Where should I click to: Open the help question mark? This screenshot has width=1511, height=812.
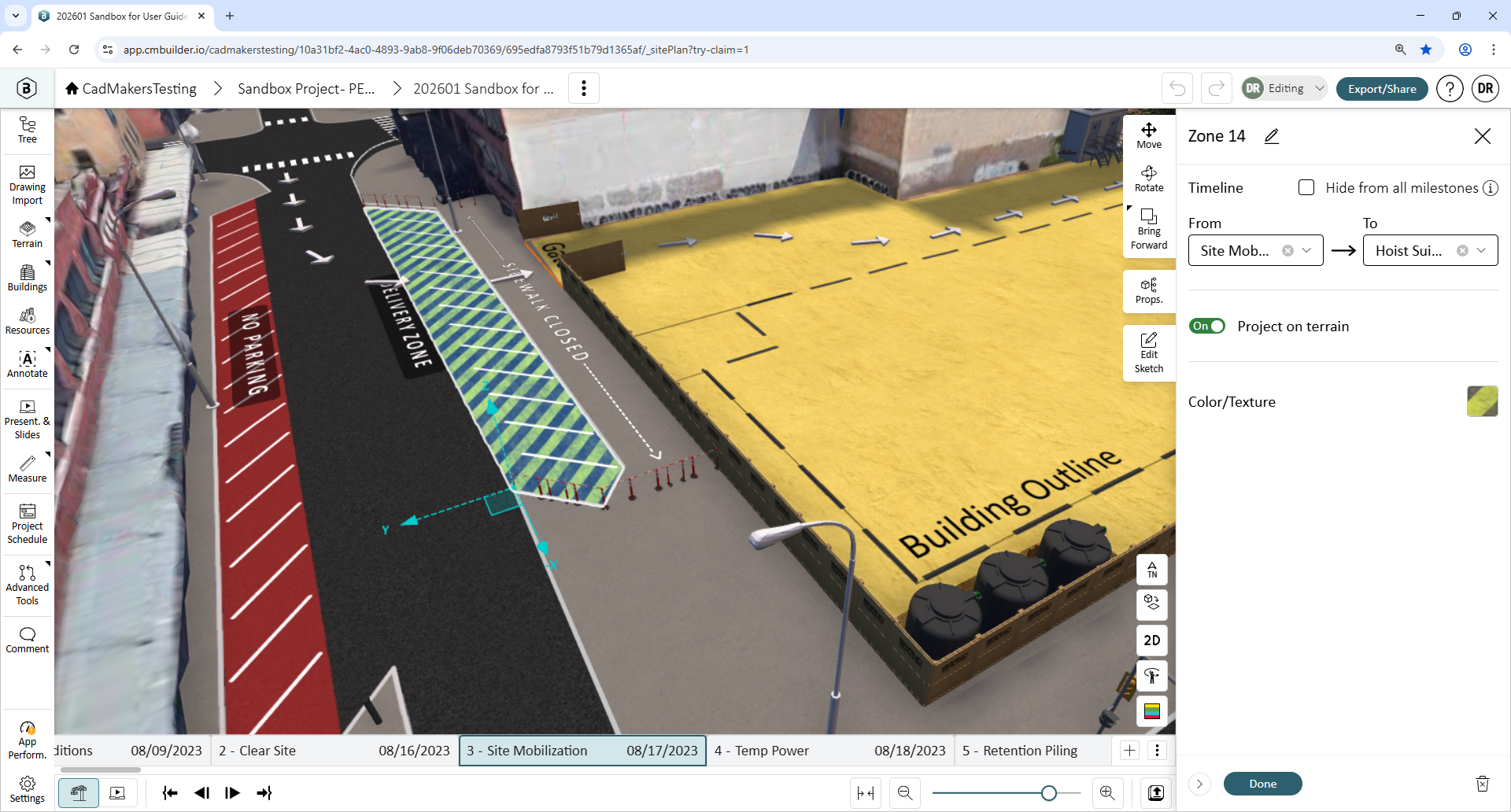point(1450,88)
